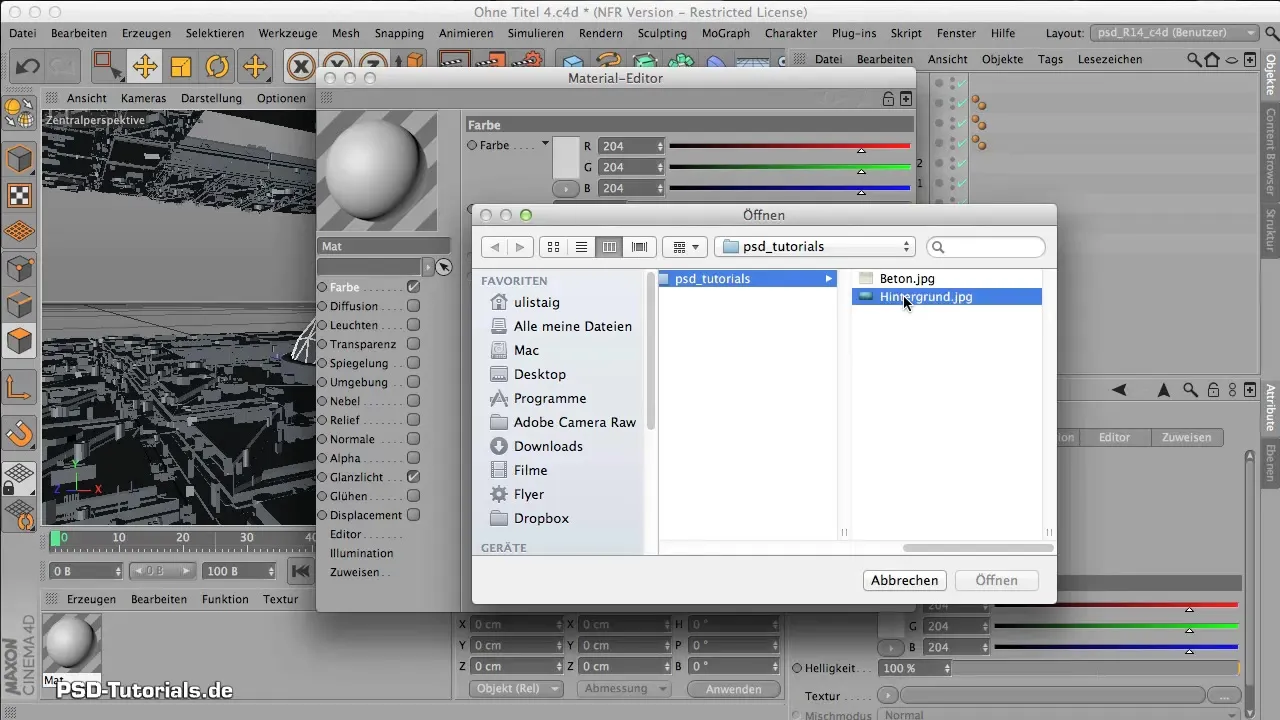The image size is (1280, 720).
Task: Switch file dialog to column view
Action: click(609, 247)
